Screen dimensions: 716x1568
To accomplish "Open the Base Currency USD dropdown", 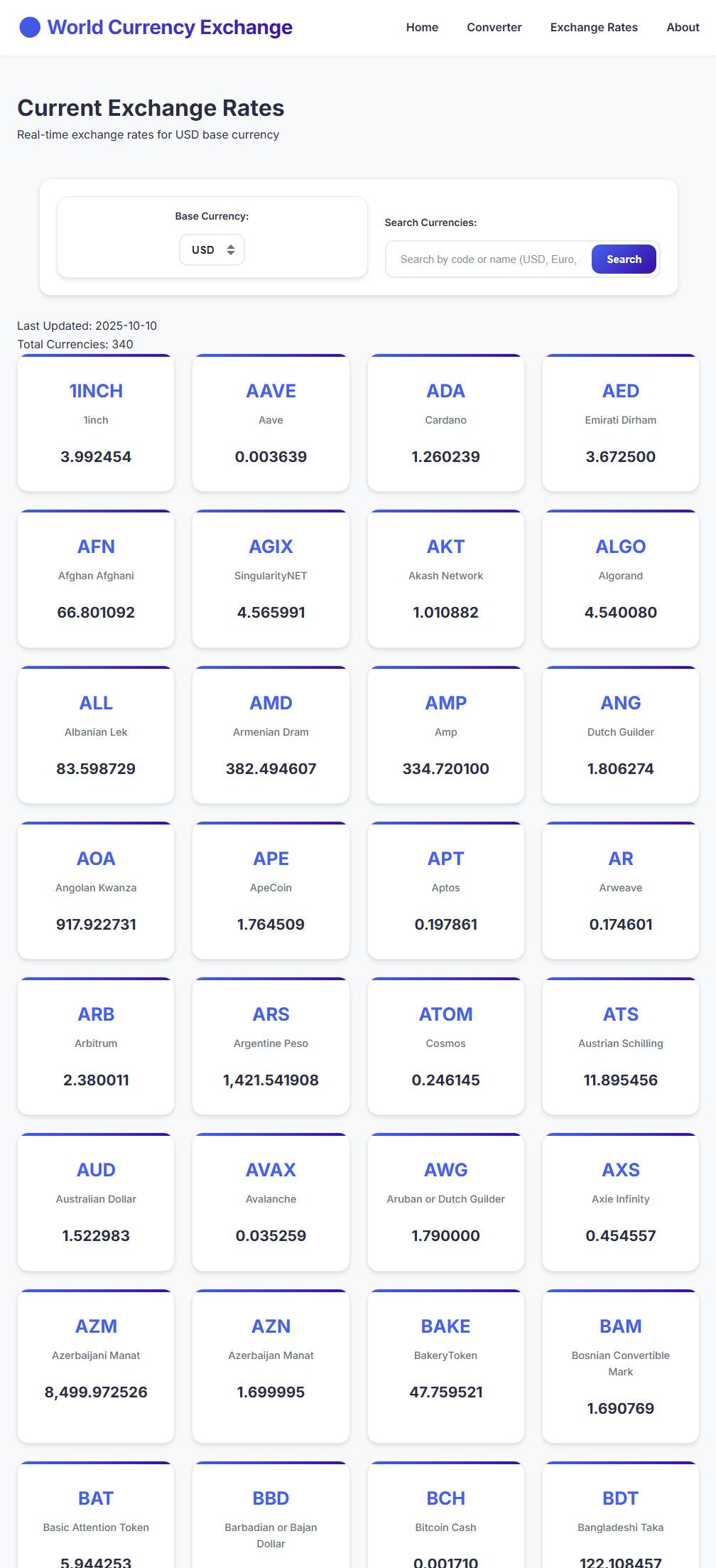I will tap(212, 250).
